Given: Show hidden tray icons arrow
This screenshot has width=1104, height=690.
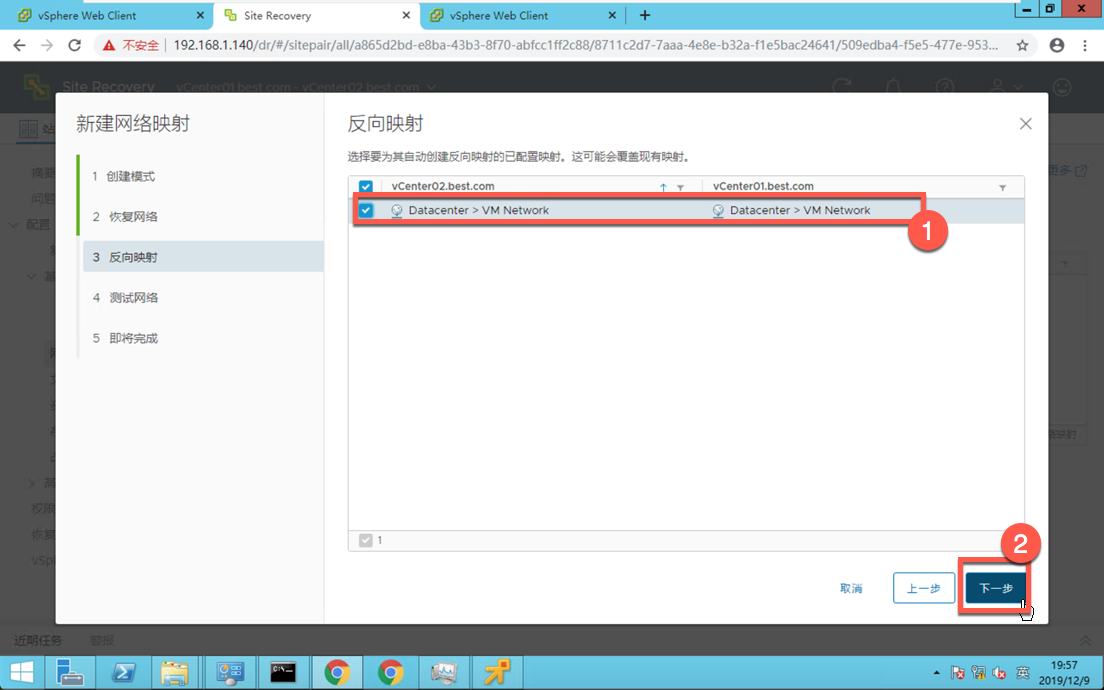Looking at the screenshot, I should coord(936,673).
